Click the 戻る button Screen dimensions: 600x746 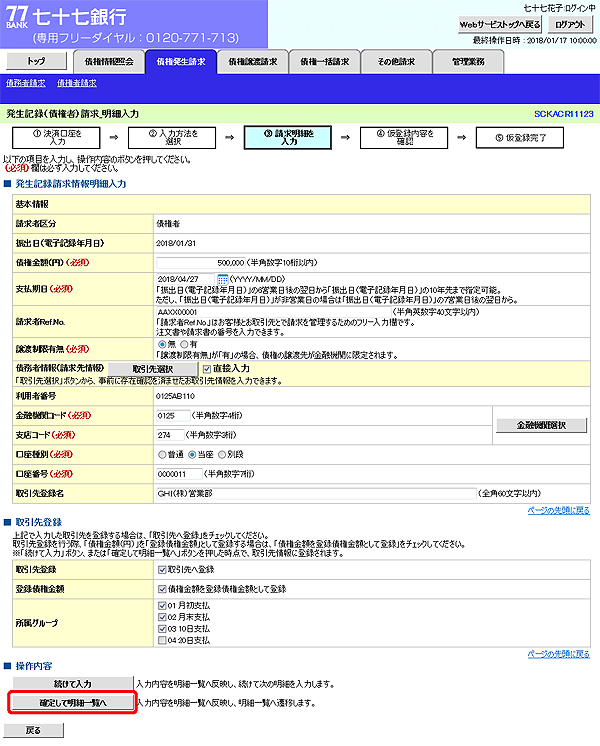(33, 730)
